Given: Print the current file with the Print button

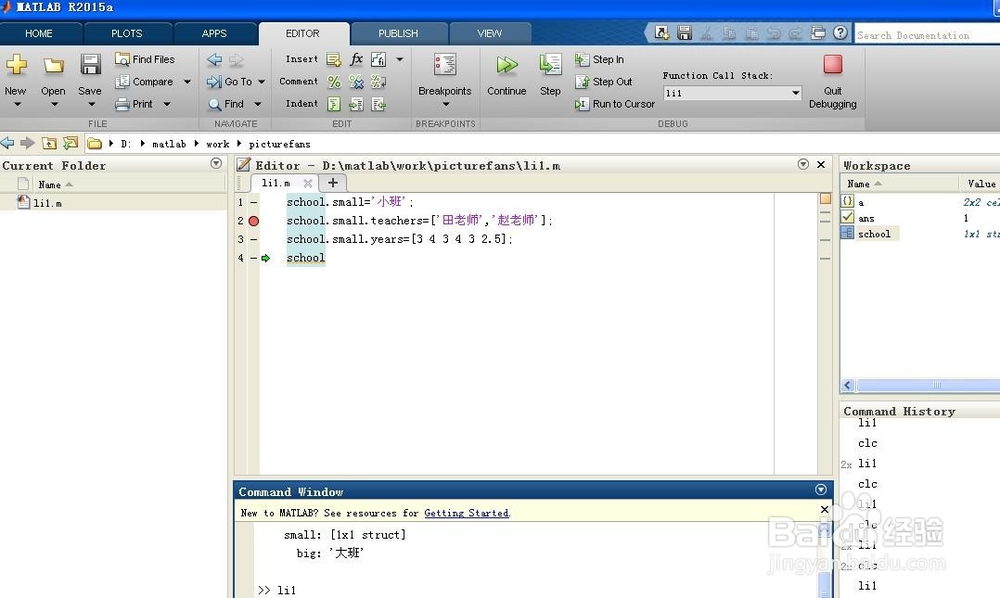Looking at the screenshot, I should tap(134, 104).
